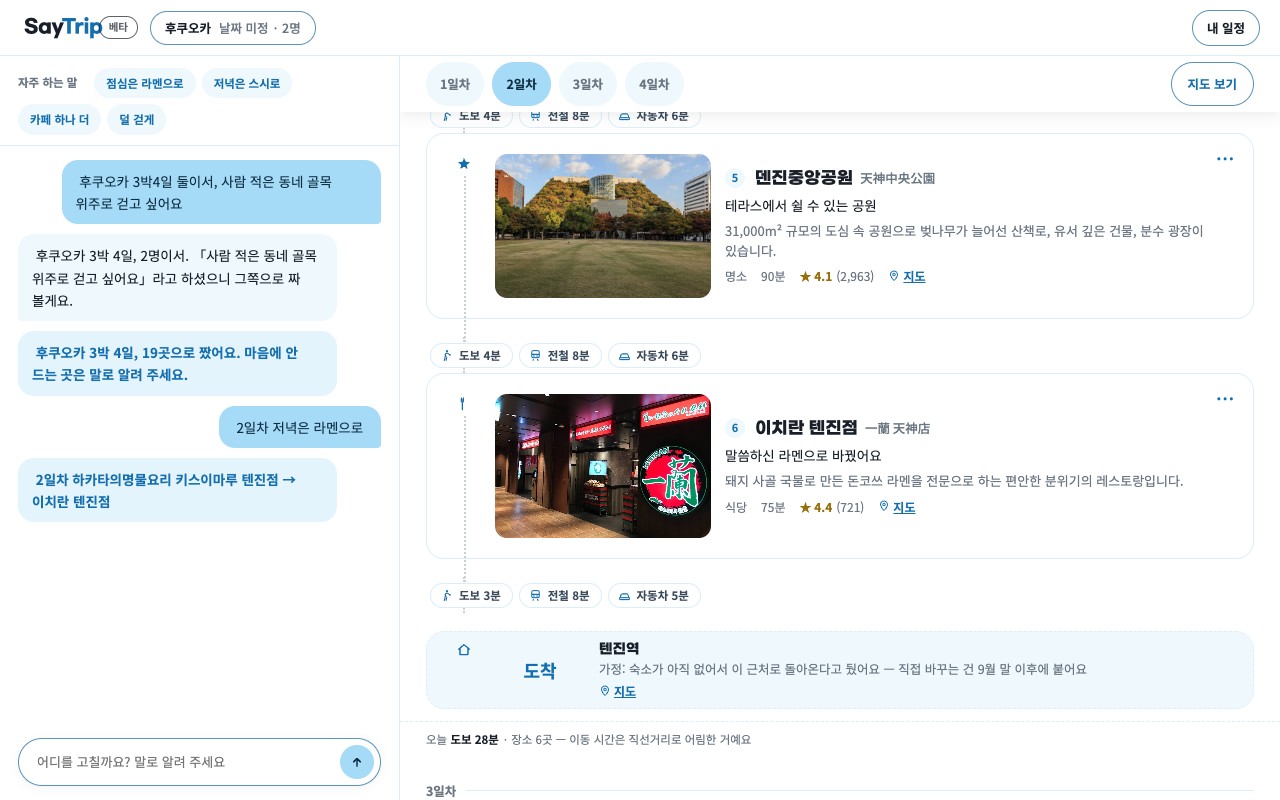
Task: Select 전철 8분 chip above 이치란 텐진점
Action: coord(560,356)
